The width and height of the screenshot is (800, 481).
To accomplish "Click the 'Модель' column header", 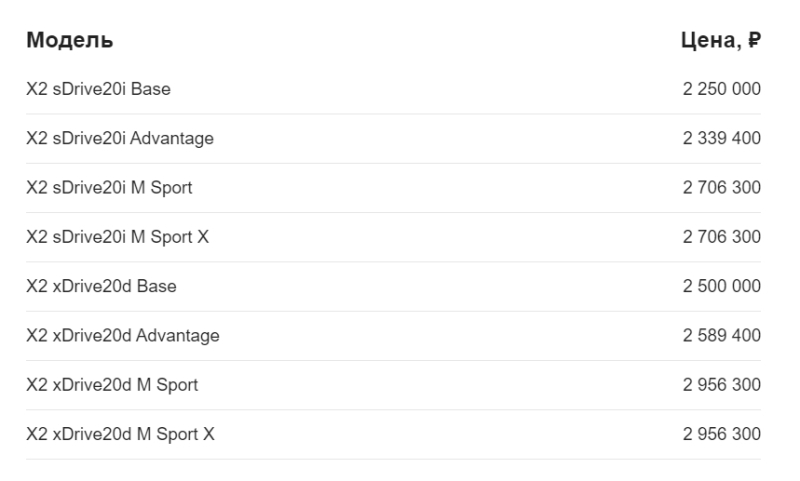I will click(69, 40).
